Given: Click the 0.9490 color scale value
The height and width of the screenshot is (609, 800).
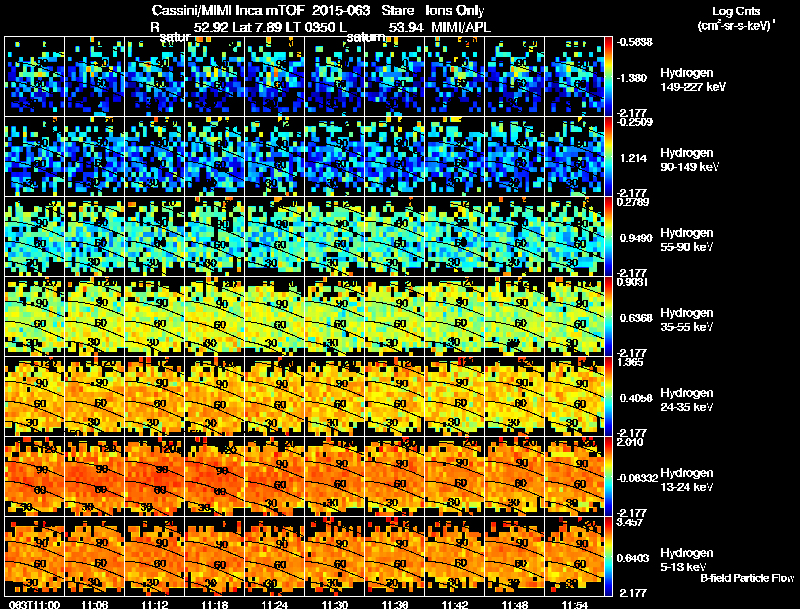Looking at the screenshot, I should coord(636,238).
